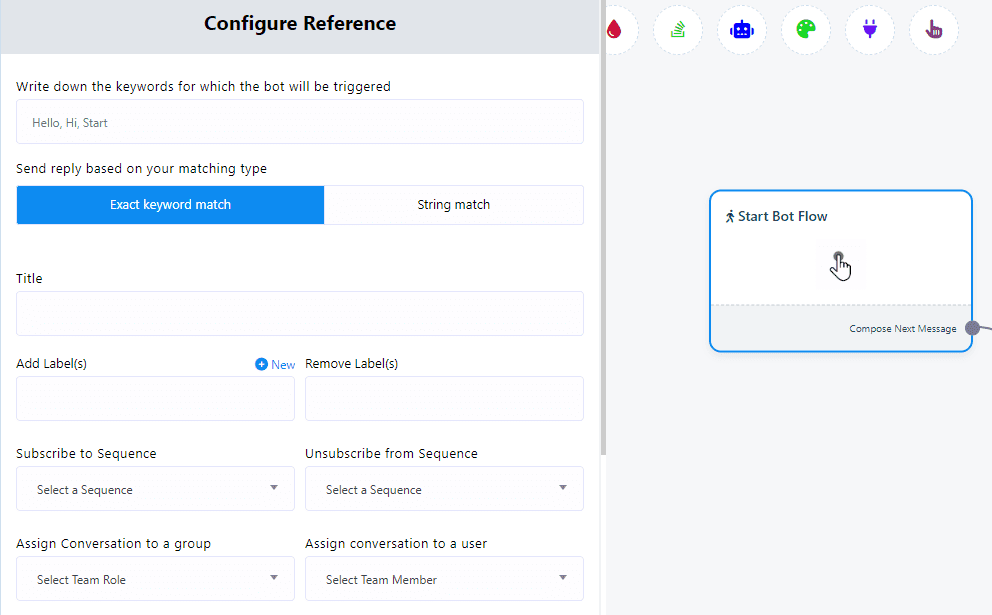Screen dimensions: 992x615
Task: Click the green stacked layers icon
Action: point(678,30)
